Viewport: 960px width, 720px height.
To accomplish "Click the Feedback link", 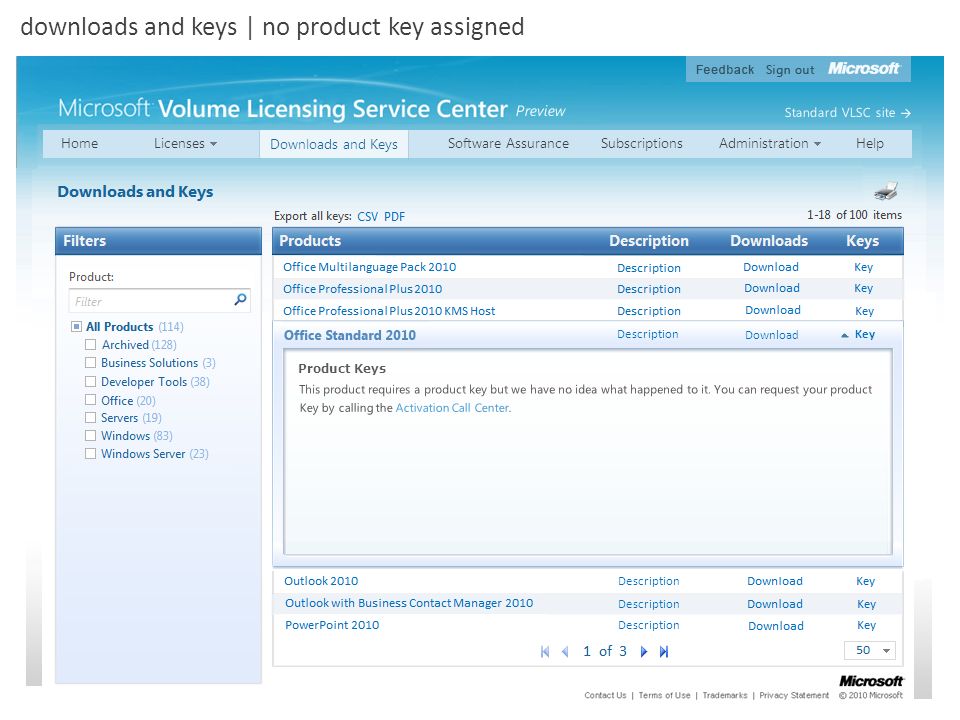I will click(x=725, y=70).
